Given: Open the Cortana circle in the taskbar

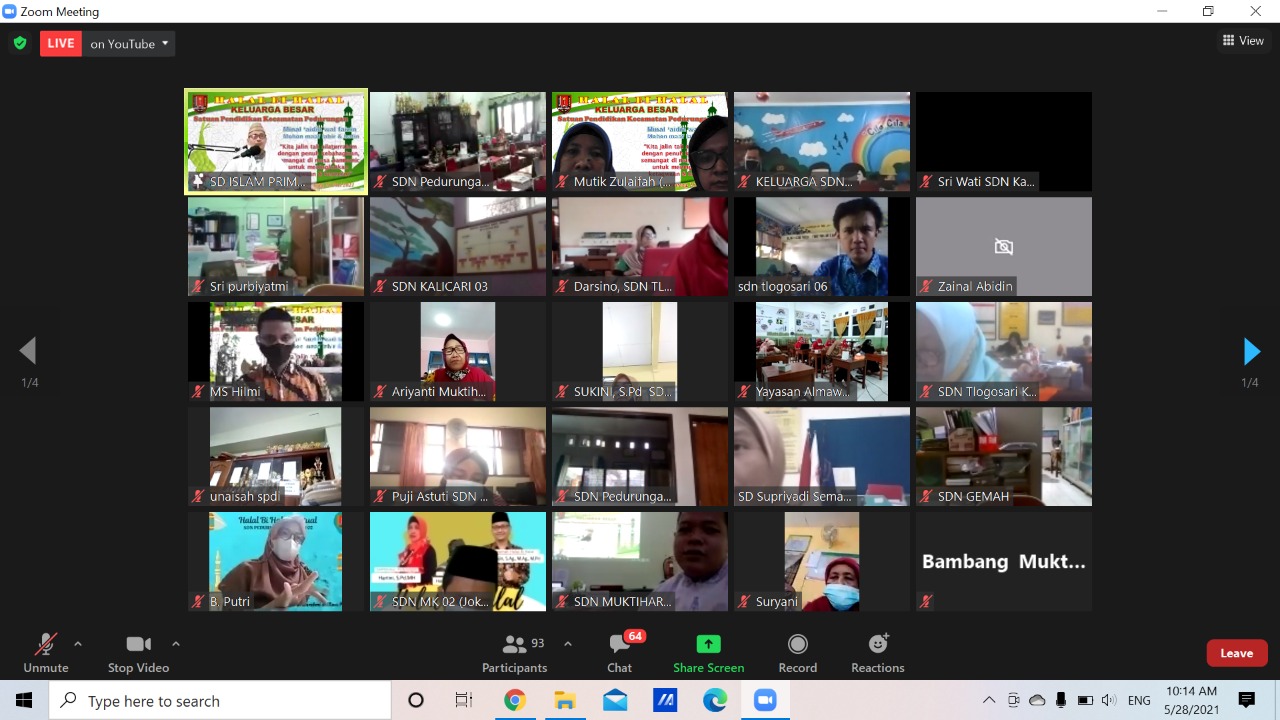Looking at the screenshot, I should pyautogui.click(x=416, y=700).
